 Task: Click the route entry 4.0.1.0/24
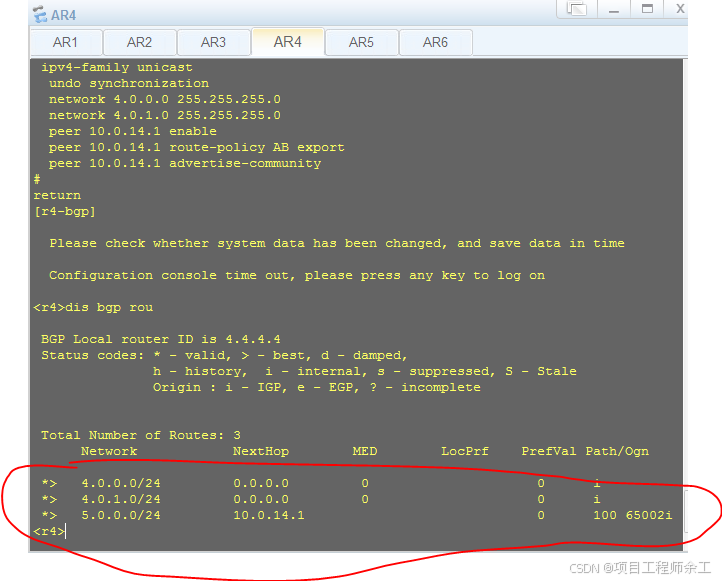pyautogui.click(x=121, y=499)
